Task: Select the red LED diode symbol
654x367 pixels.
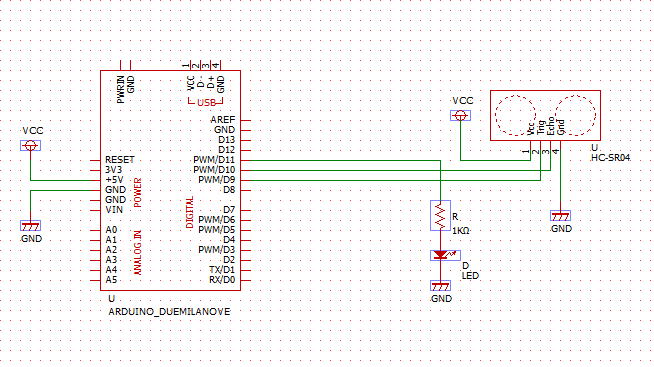Action: (x=445, y=255)
